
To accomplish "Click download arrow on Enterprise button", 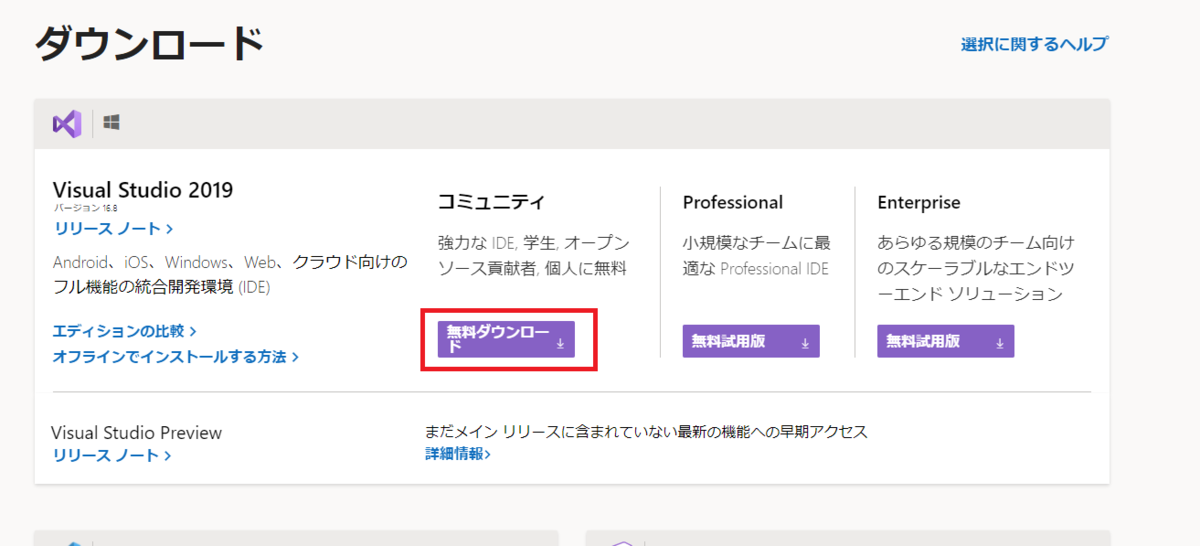I will [1000, 342].
